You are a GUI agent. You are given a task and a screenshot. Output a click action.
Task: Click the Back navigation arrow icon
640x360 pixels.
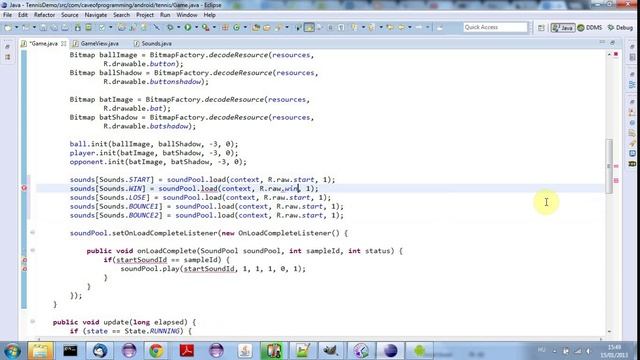pos(401,27)
